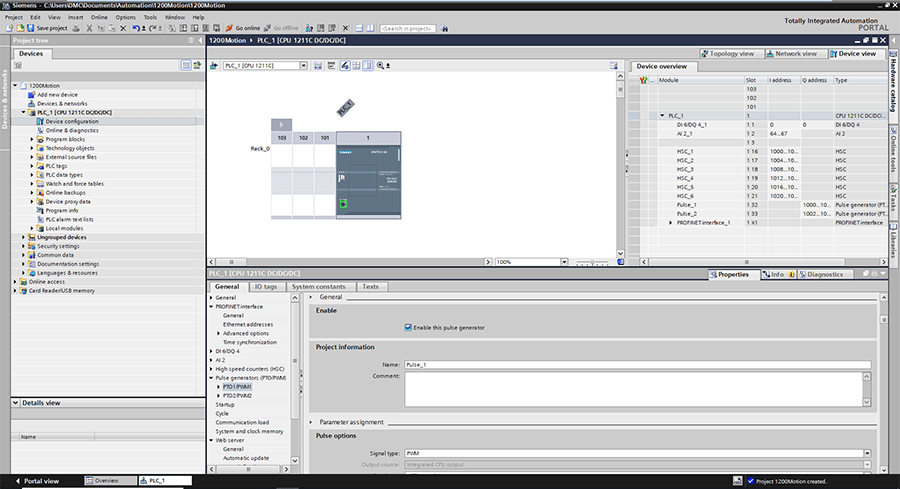Adjust the device view zoom slider
Image resolution: width=900 pixels, height=489 pixels.
592,262
